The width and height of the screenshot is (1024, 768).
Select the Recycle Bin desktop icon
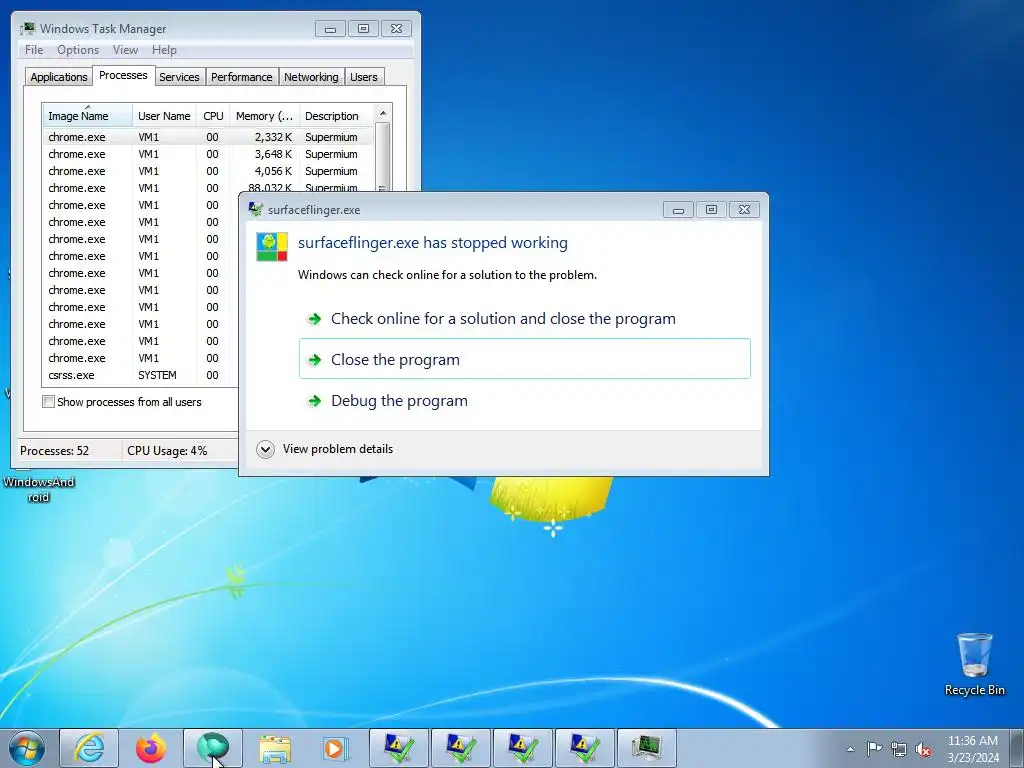[974, 664]
